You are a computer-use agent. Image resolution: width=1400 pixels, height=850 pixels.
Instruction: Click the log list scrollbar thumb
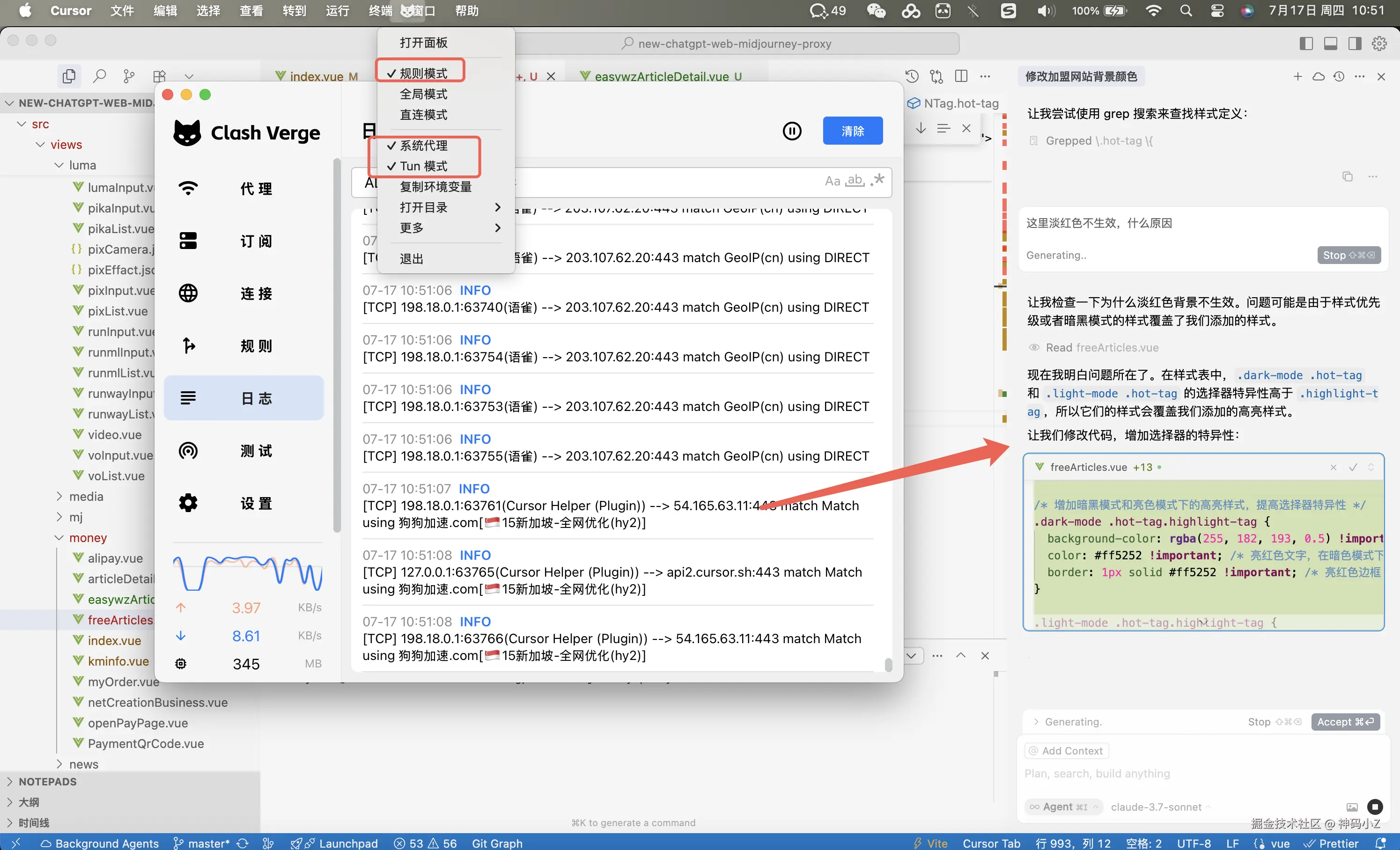click(x=888, y=664)
